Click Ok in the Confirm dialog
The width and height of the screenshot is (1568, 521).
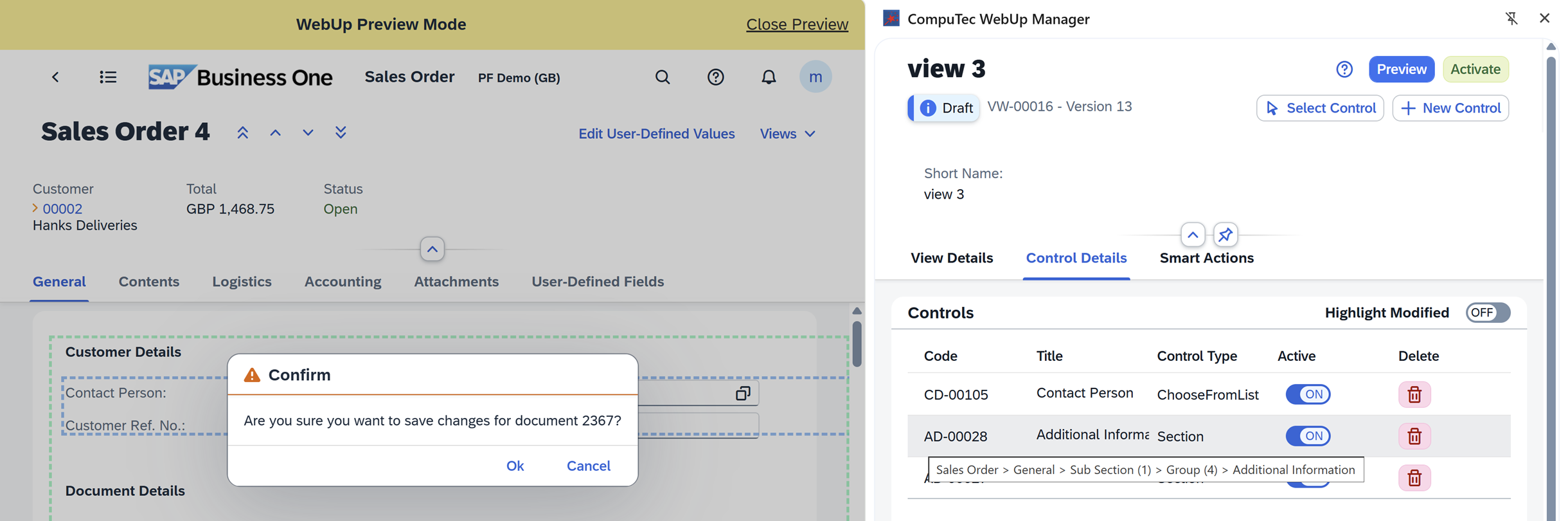tap(515, 466)
